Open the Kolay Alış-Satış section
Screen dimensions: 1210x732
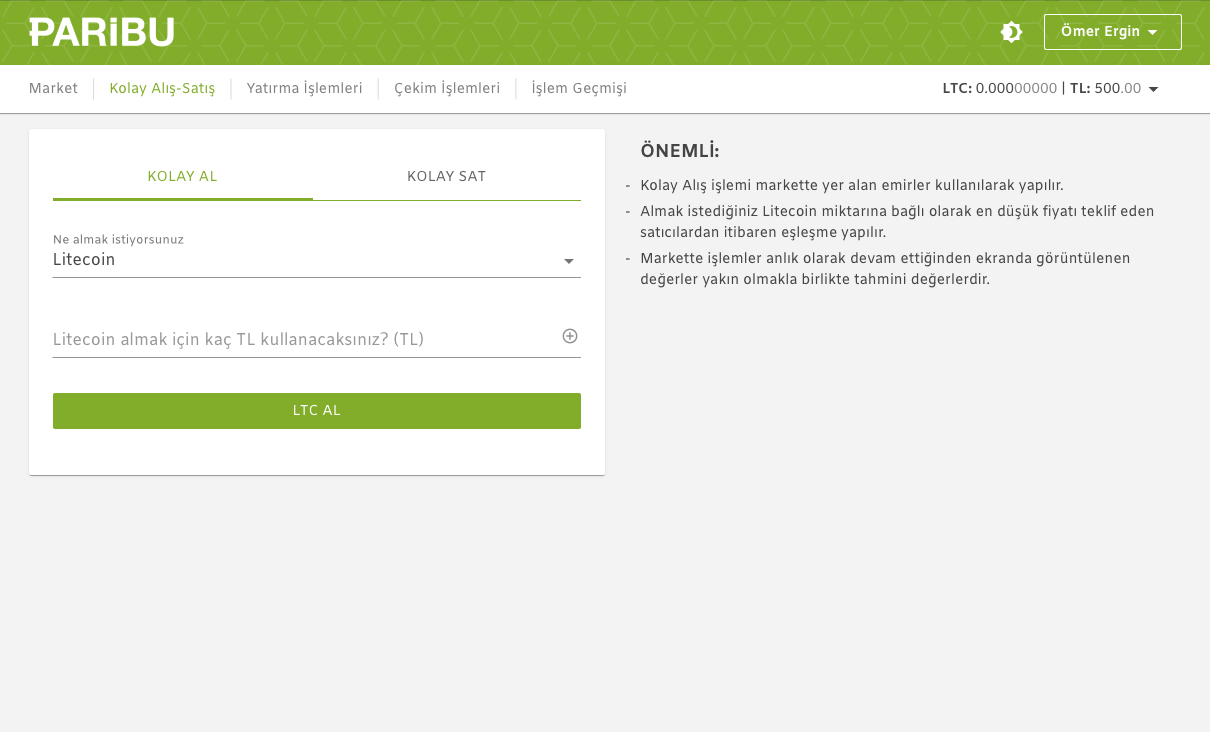pyautogui.click(x=162, y=89)
